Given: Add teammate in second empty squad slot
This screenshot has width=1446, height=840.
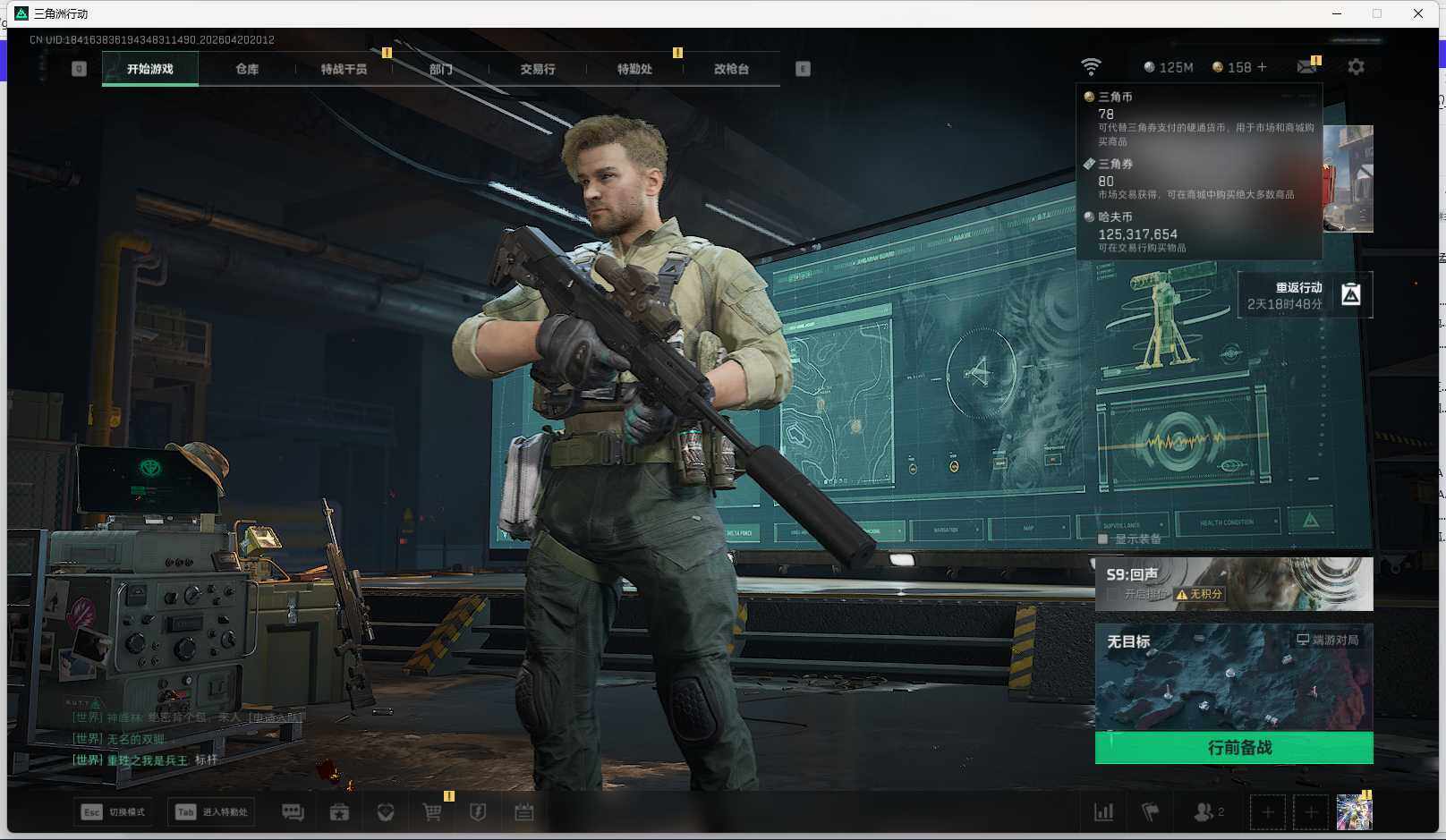Looking at the screenshot, I should pyautogui.click(x=1311, y=812).
